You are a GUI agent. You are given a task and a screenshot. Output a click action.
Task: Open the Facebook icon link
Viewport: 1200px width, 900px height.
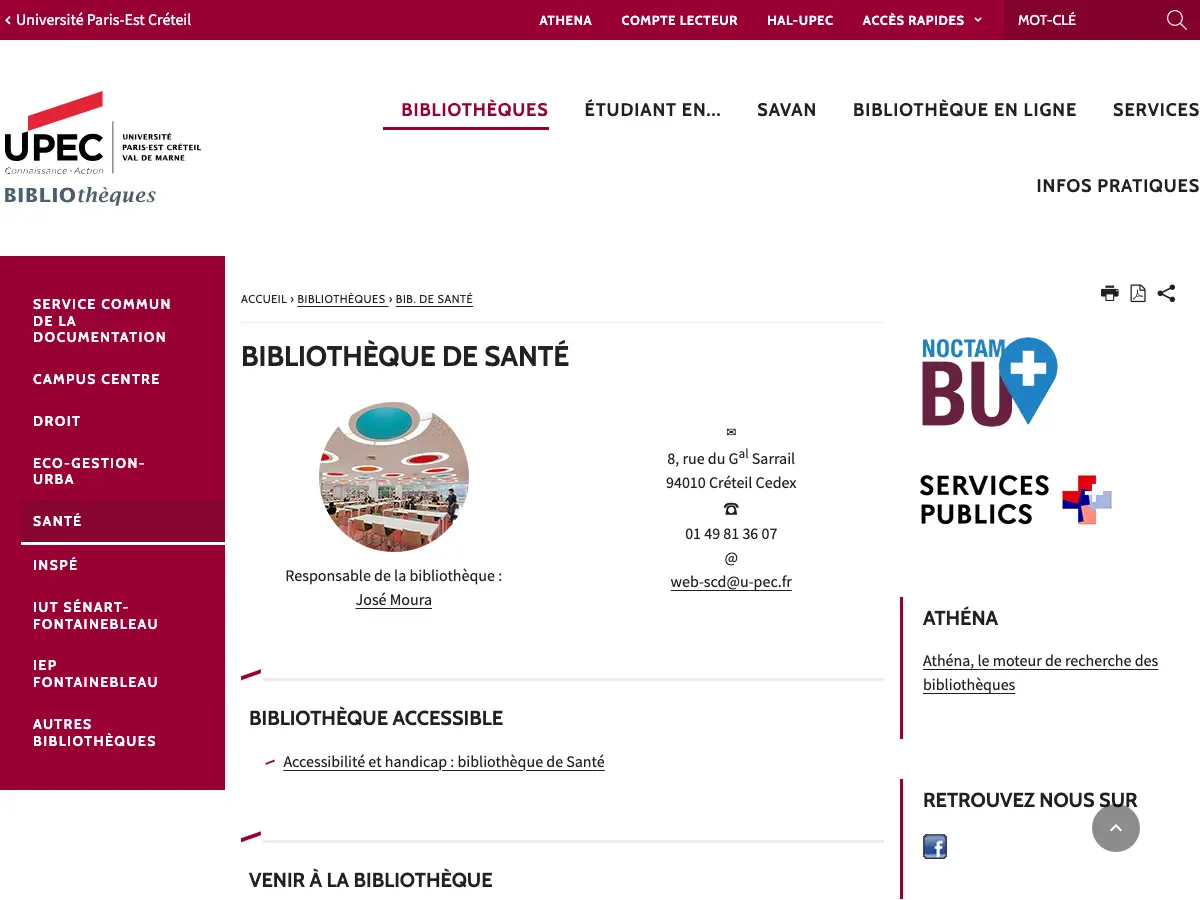935,847
